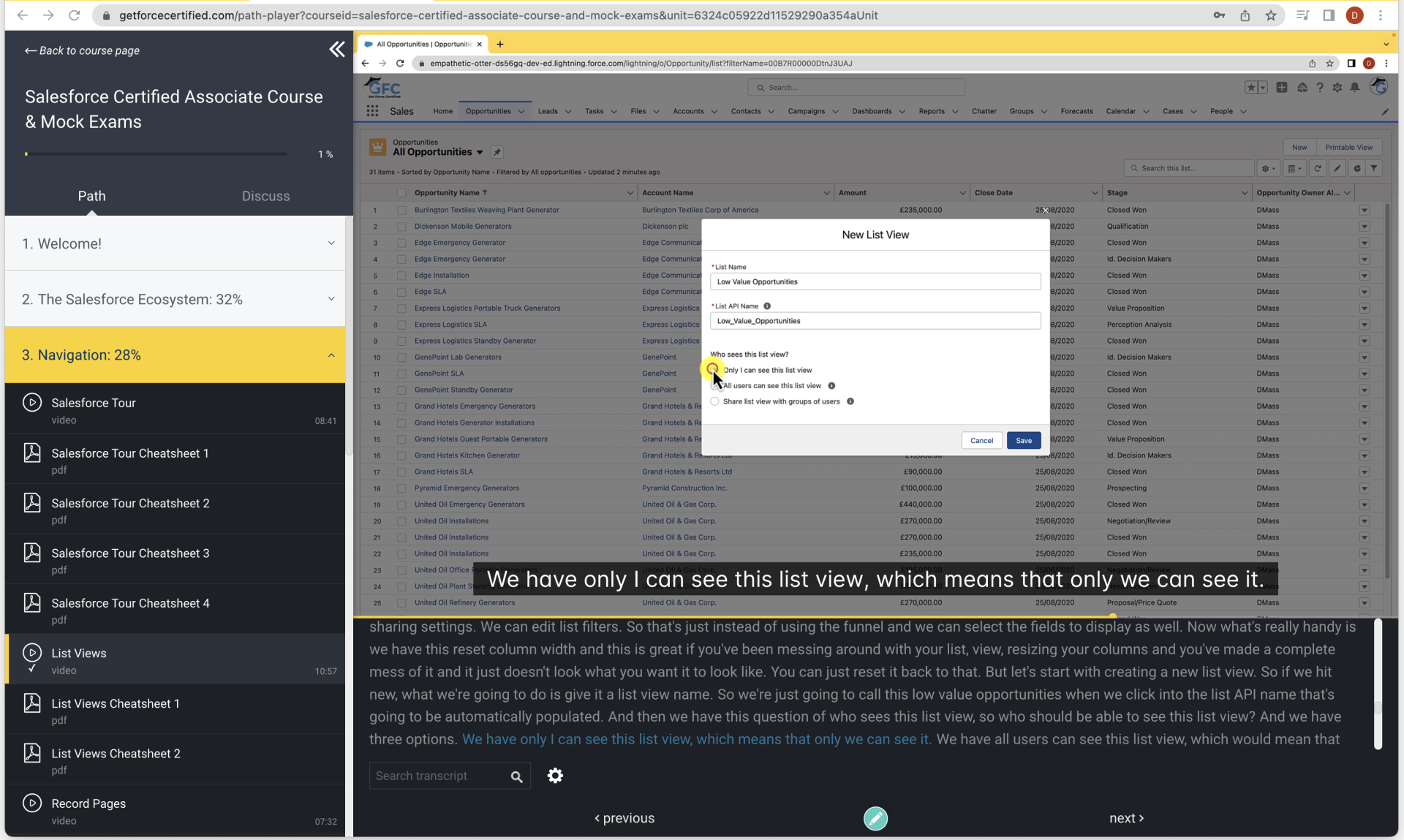Cancel the New List View dialog
The image size is (1404, 840).
(981, 440)
